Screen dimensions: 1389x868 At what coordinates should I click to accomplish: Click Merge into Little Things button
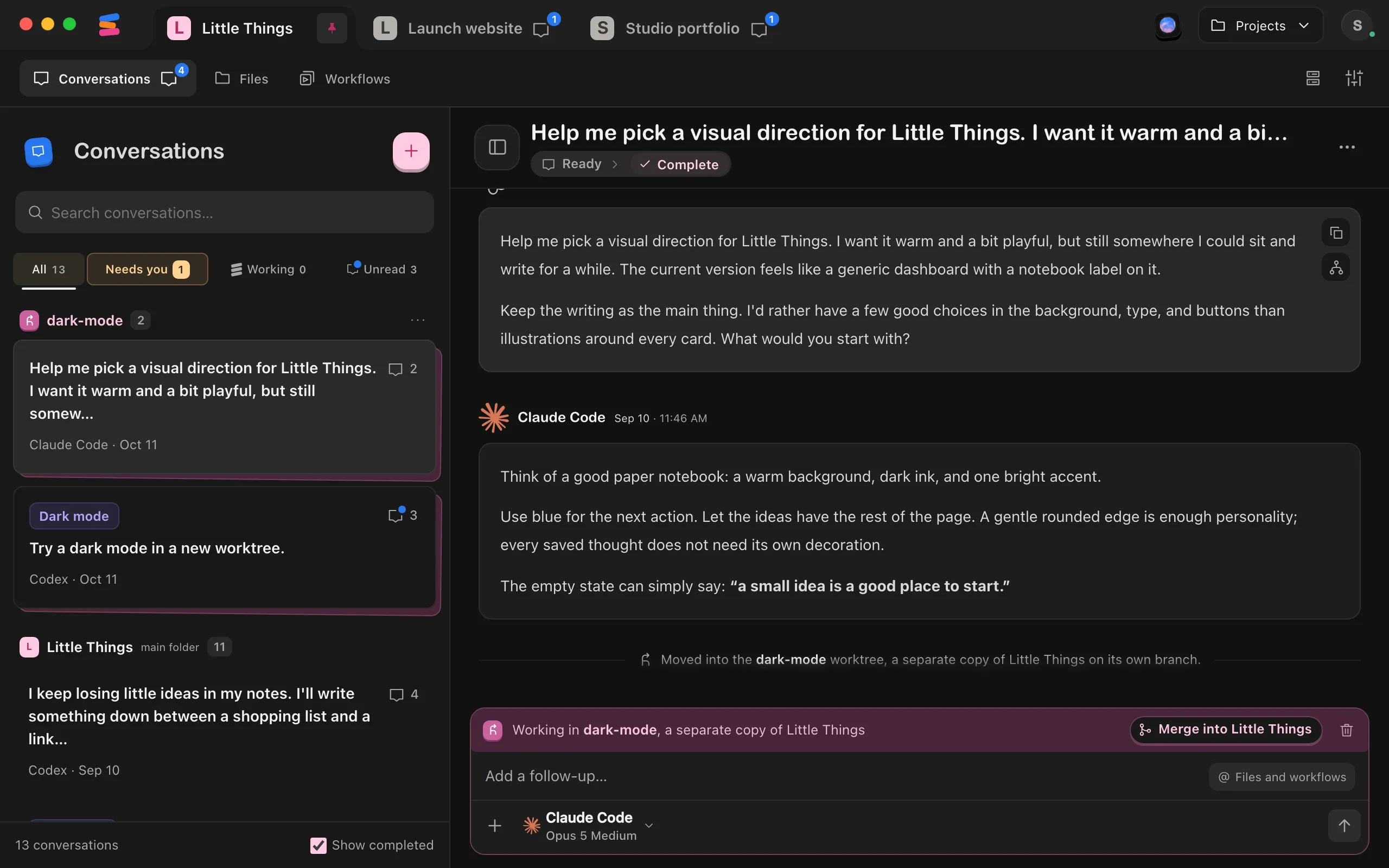point(1226,730)
